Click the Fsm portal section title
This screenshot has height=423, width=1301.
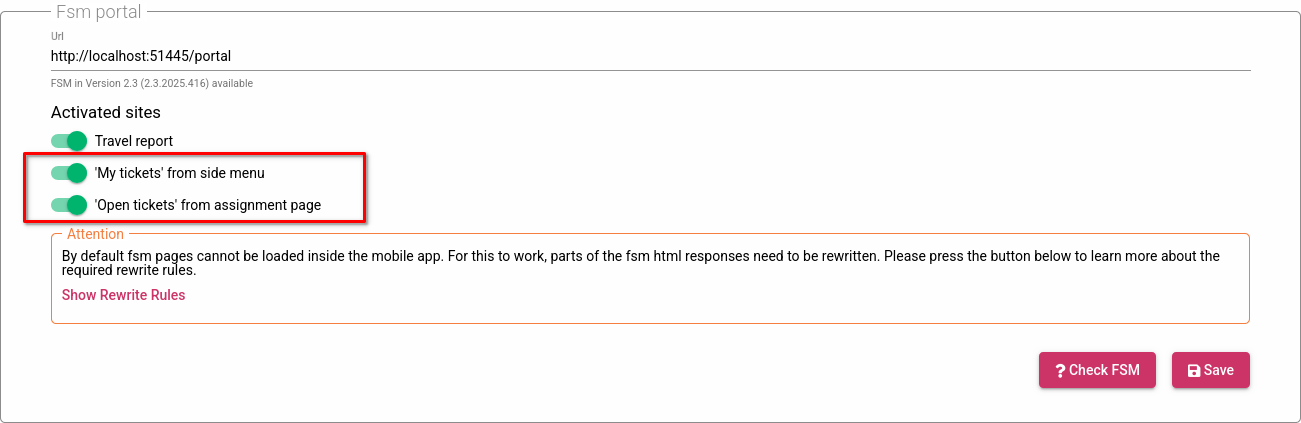point(98,12)
